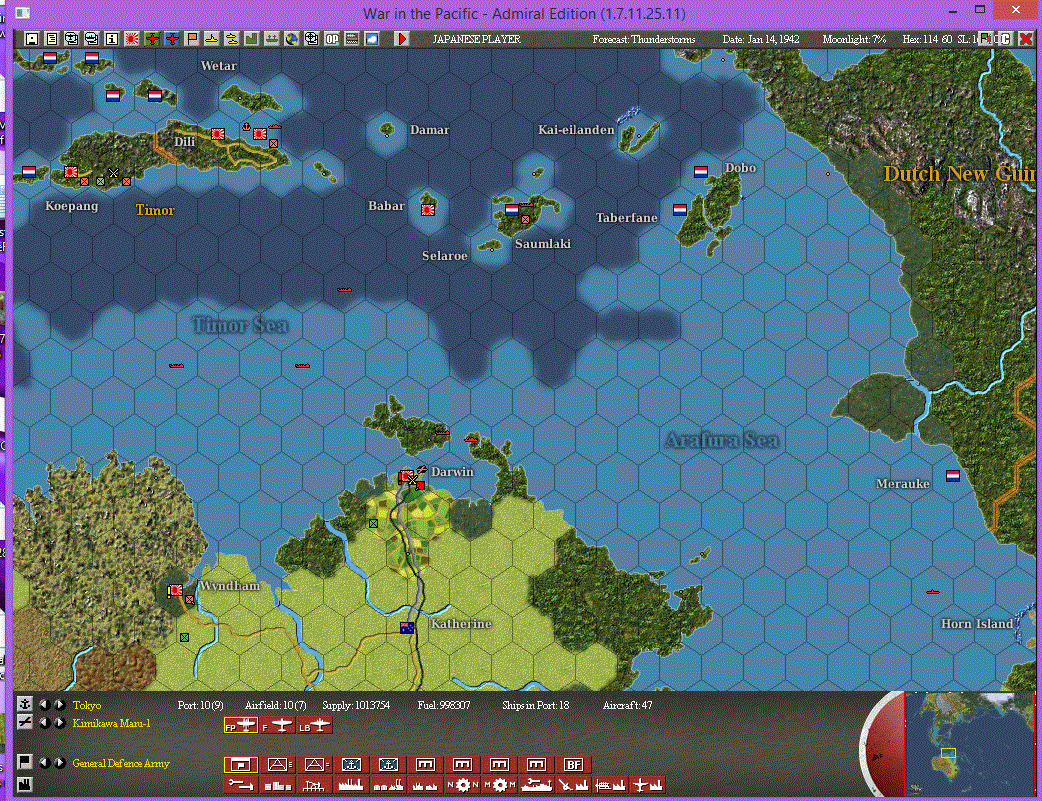This screenshot has width=1042, height=801.
Task: Click the OP toolbar button
Action: pyautogui.click(x=332, y=39)
